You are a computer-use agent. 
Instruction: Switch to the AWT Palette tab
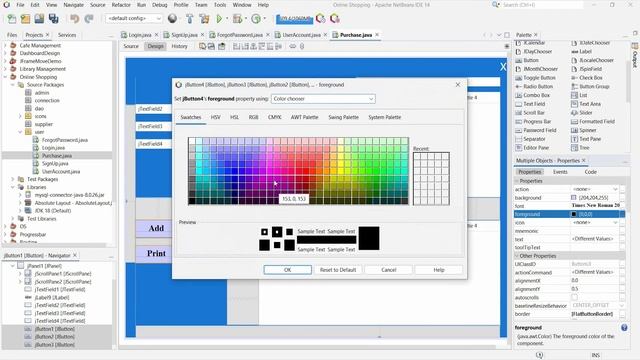[x=304, y=117]
